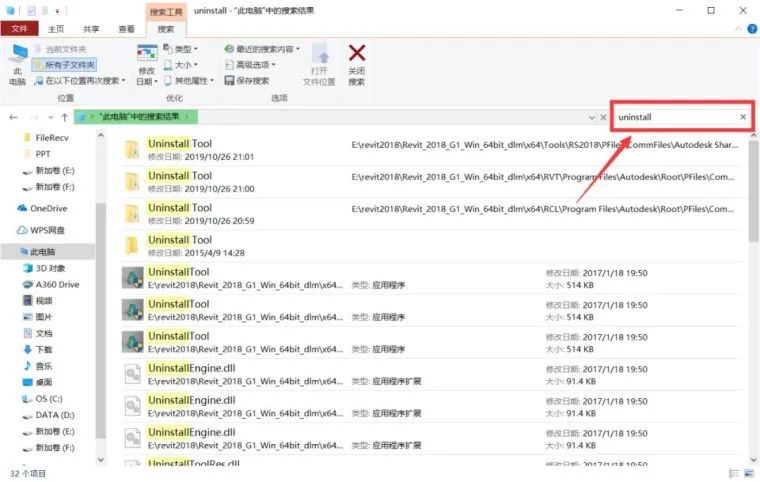This screenshot has width=760, height=482.
Task: Click the title bar properties quick access icon
Action: [x=32, y=10]
